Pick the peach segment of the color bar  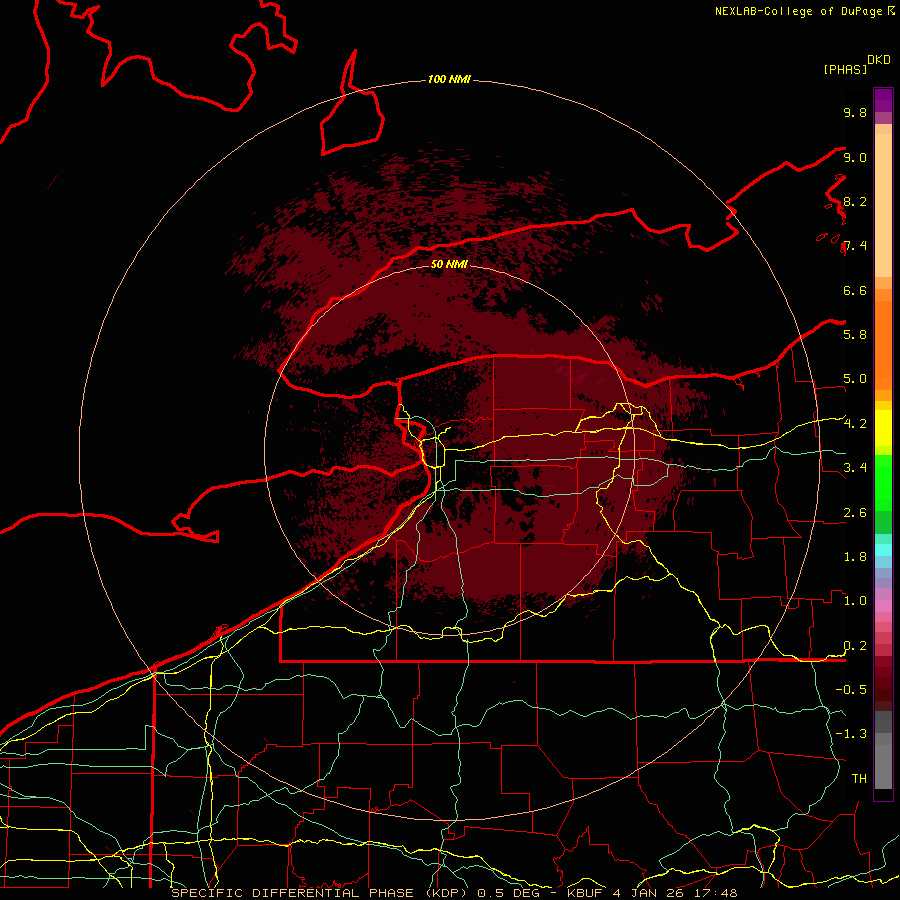pos(883,205)
